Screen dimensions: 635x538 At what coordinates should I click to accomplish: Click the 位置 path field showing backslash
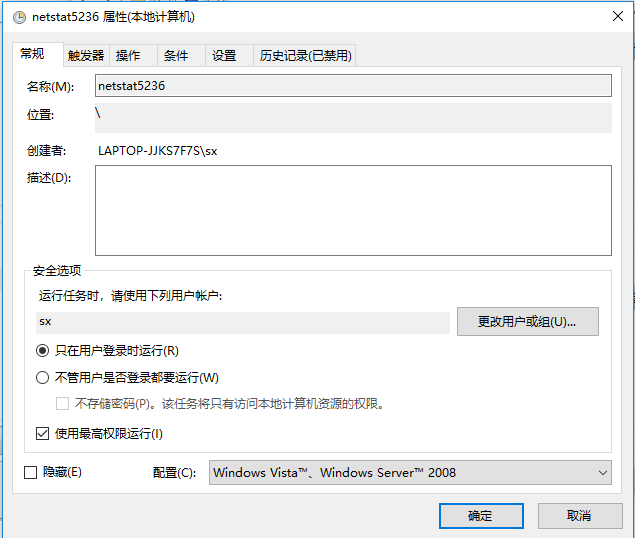pyautogui.click(x=353, y=118)
